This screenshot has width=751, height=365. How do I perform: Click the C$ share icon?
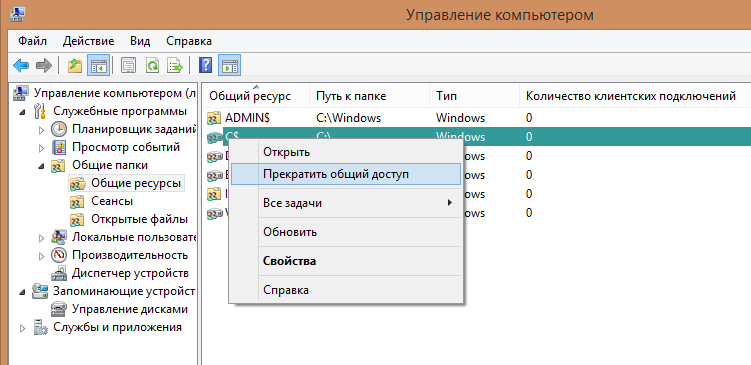tap(214, 137)
